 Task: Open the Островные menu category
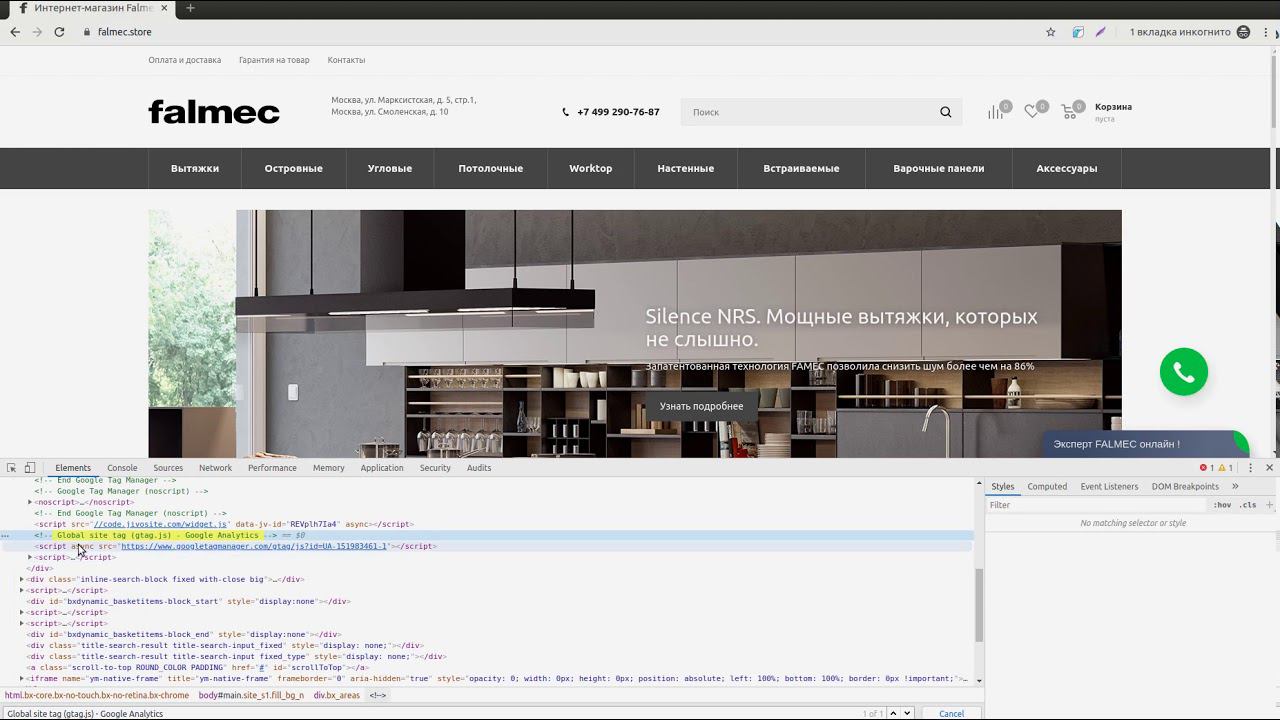coord(294,168)
